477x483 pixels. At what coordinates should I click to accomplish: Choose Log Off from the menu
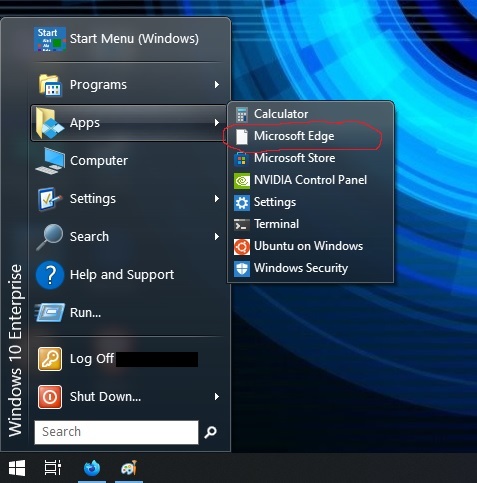pos(129,359)
